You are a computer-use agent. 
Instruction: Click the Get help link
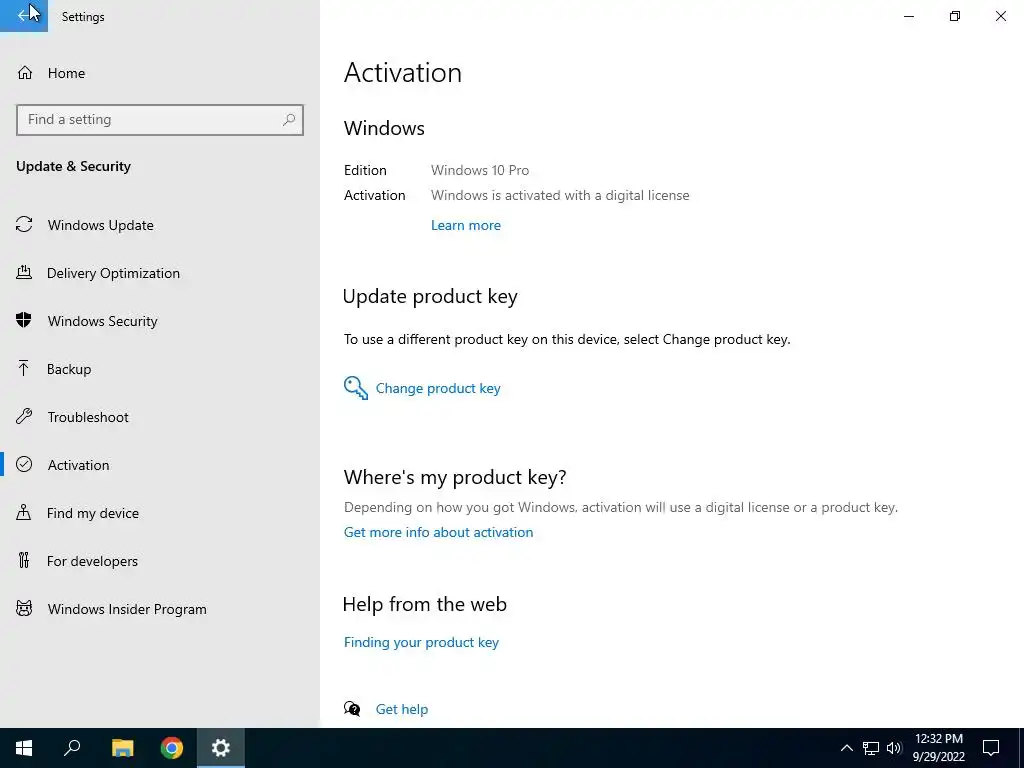(x=402, y=709)
